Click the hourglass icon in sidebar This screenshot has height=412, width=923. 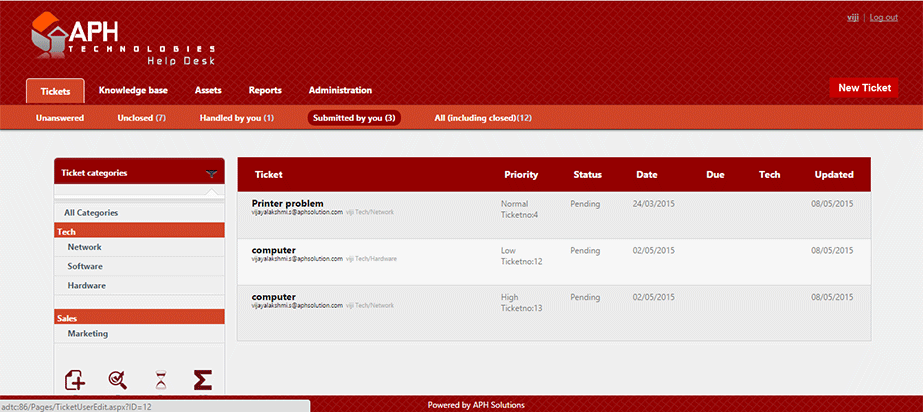(x=160, y=380)
